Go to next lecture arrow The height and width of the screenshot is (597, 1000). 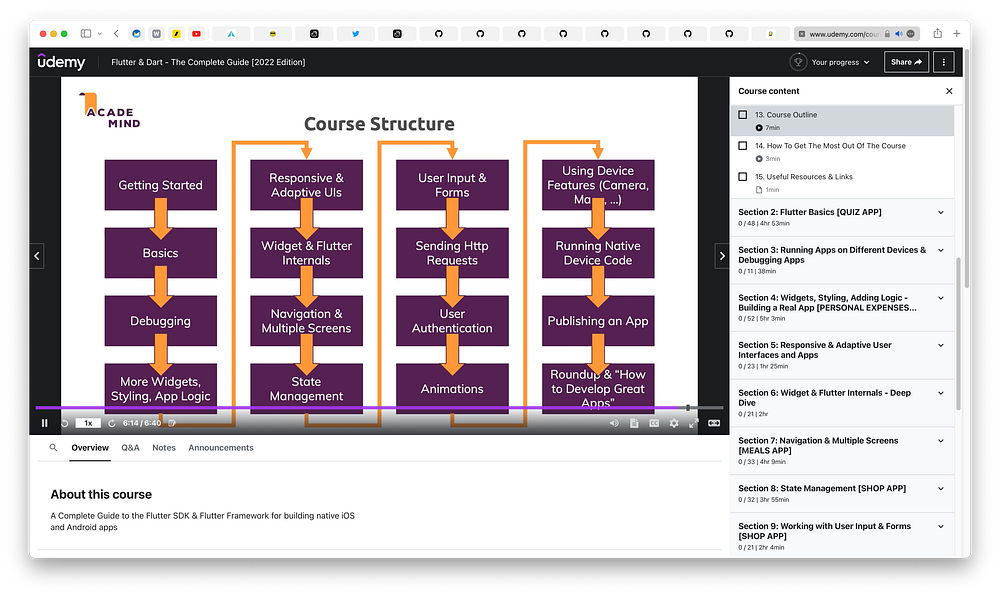point(721,256)
